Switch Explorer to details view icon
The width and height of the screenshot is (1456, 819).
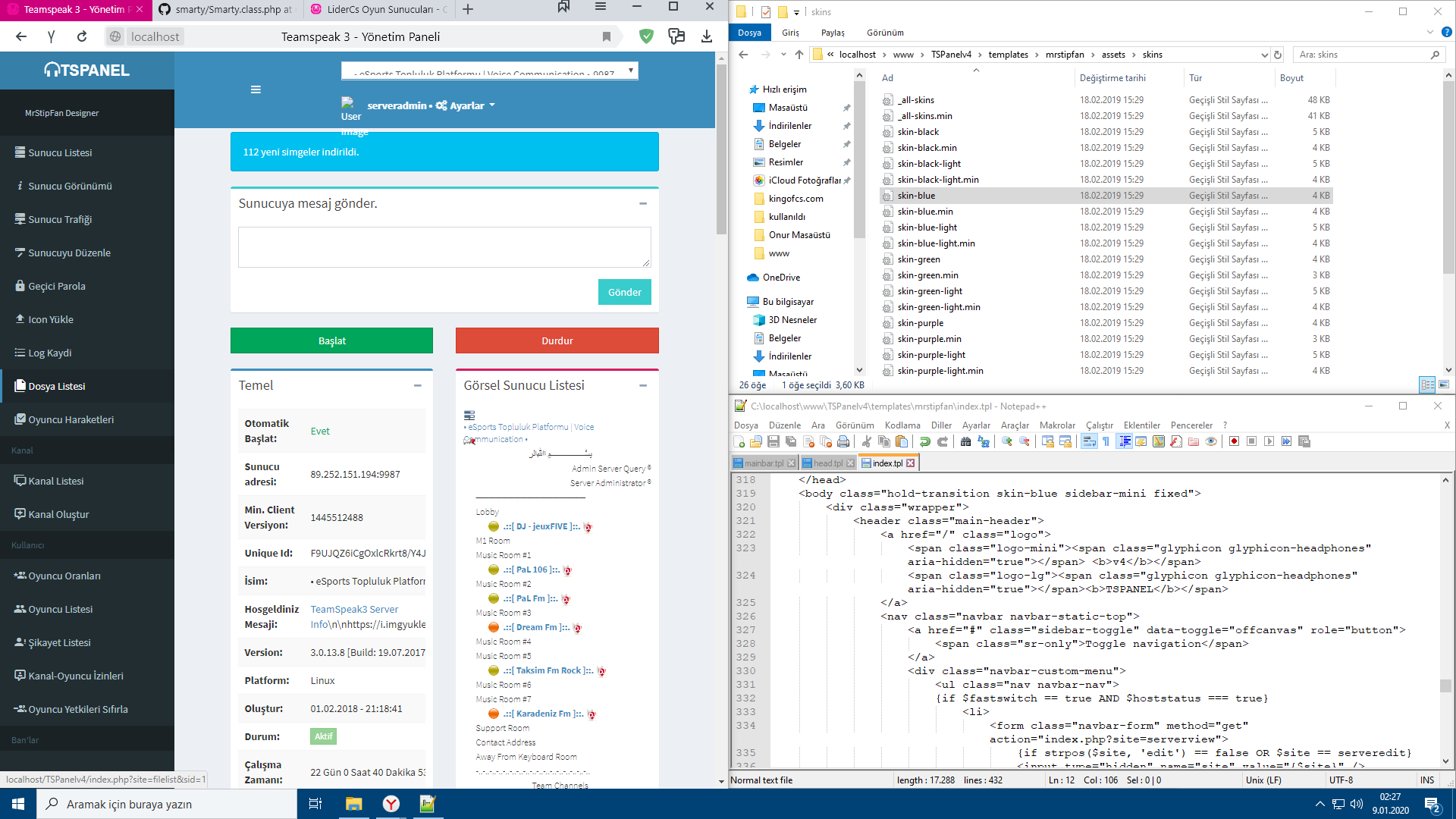[x=1427, y=385]
